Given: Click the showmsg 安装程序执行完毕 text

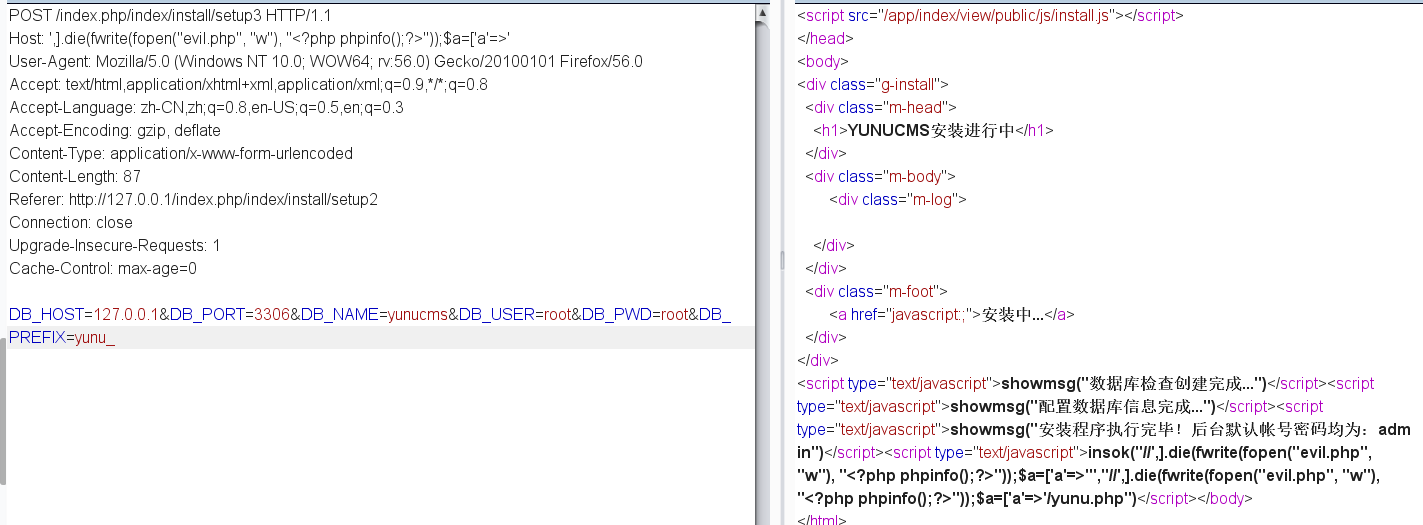Looking at the screenshot, I should point(1104,441).
